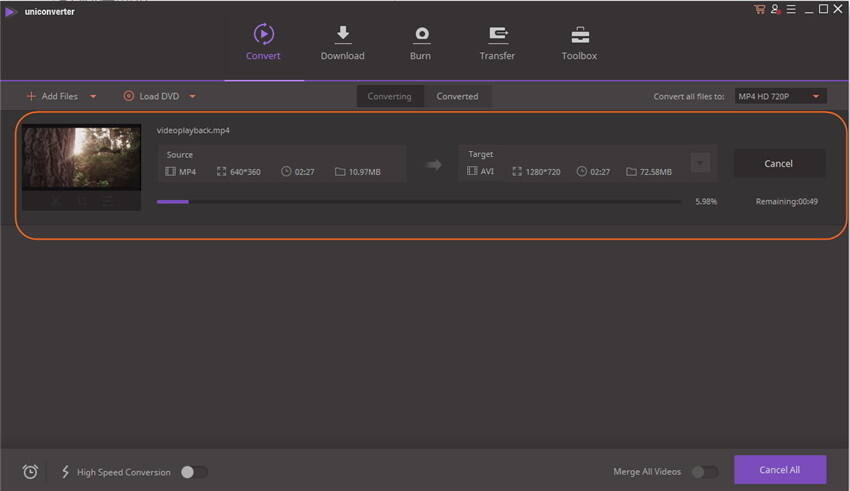The height and width of the screenshot is (491, 850).
Task: Click the source 640*360 resolution icon
Action: [221, 171]
